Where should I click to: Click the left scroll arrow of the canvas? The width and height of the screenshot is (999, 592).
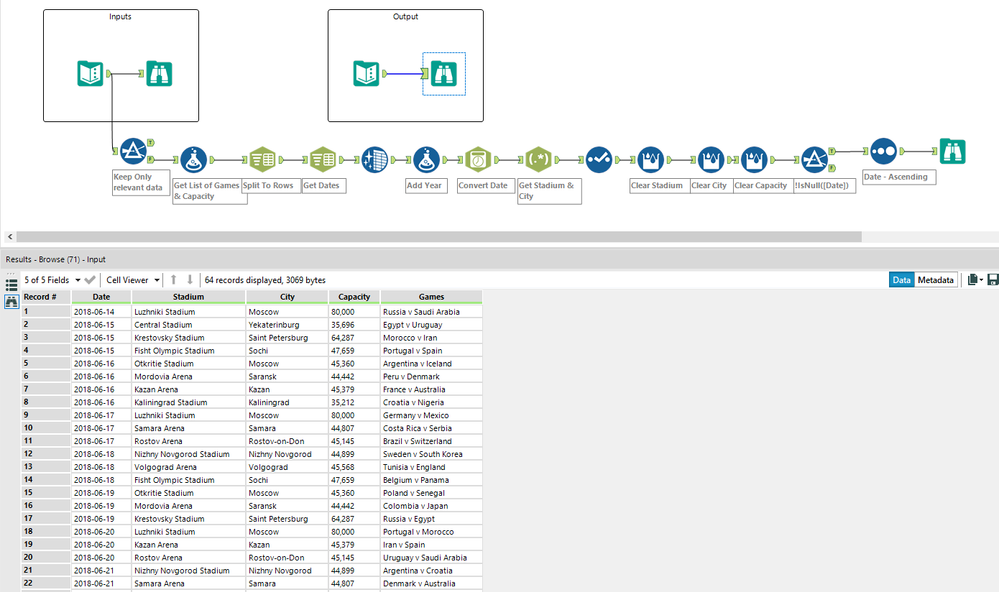pos(10,236)
